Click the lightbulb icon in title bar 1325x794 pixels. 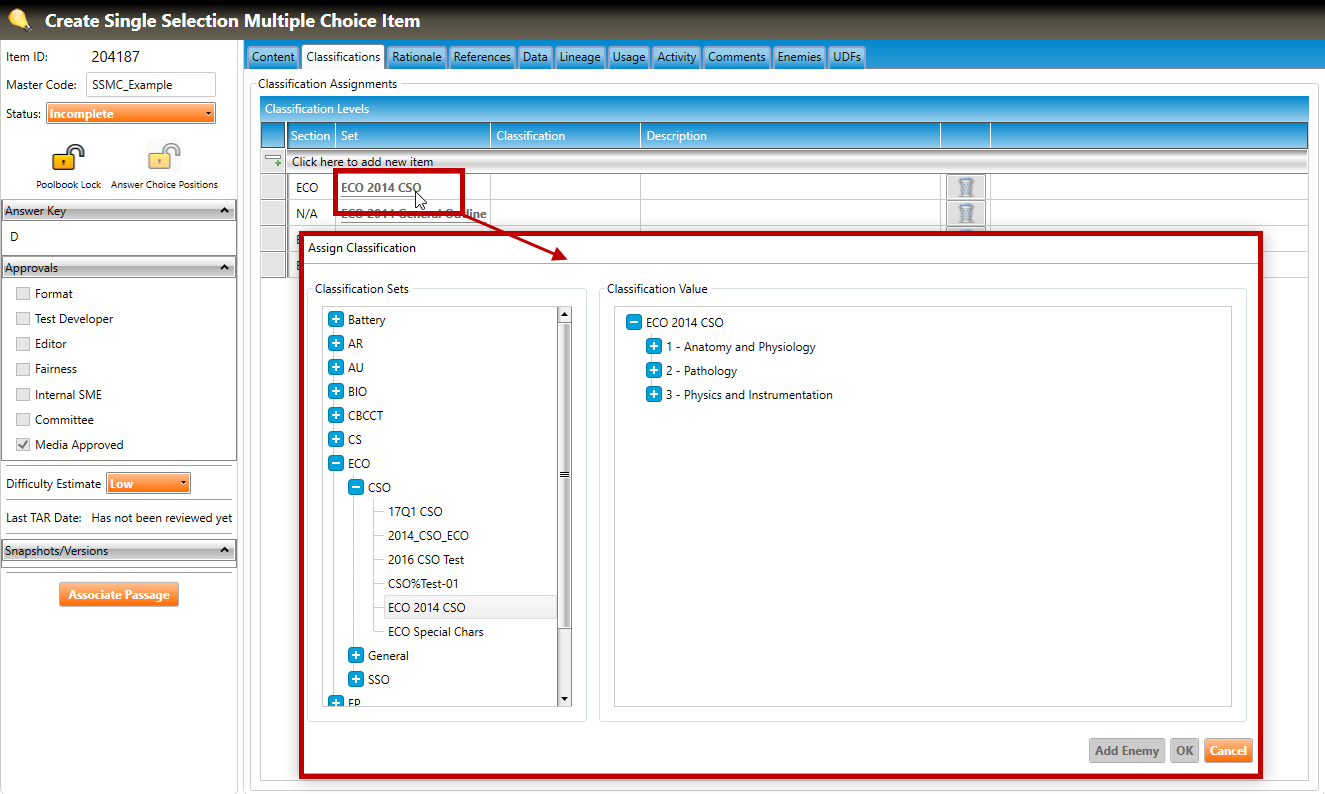pos(20,20)
